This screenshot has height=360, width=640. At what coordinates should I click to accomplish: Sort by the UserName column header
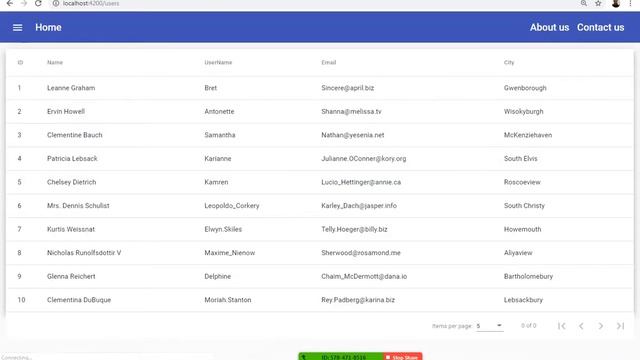click(218, 62)
